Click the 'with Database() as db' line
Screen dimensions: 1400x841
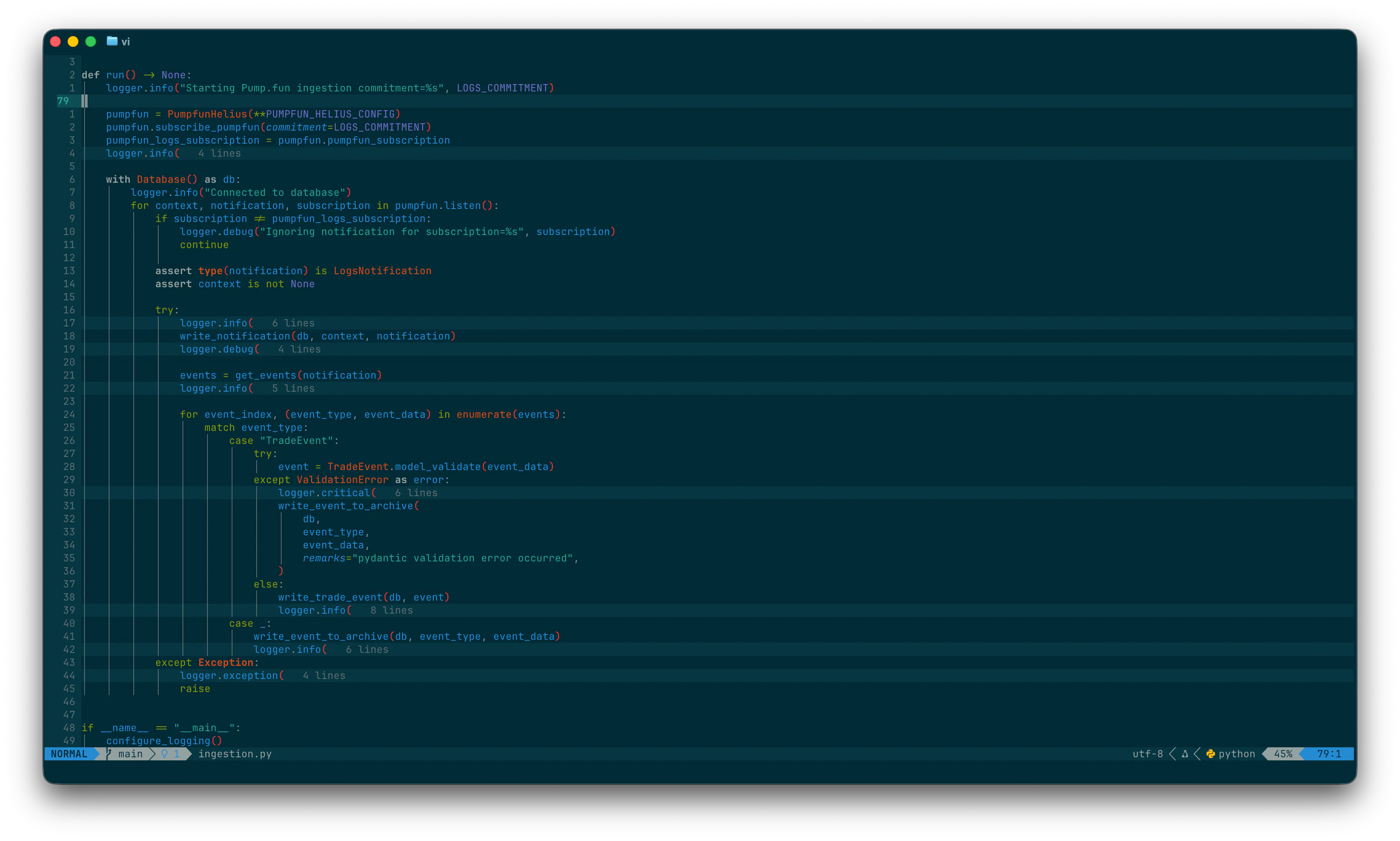point(173,179)
